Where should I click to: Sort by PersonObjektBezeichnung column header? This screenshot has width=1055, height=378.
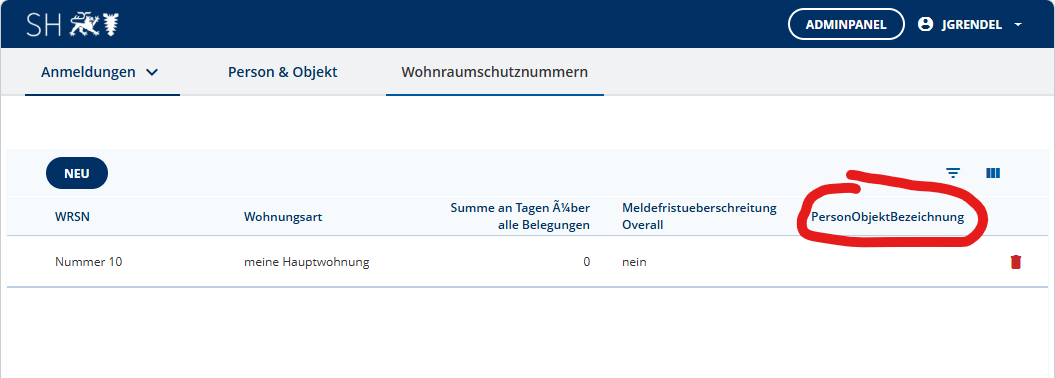coord(887,217)
